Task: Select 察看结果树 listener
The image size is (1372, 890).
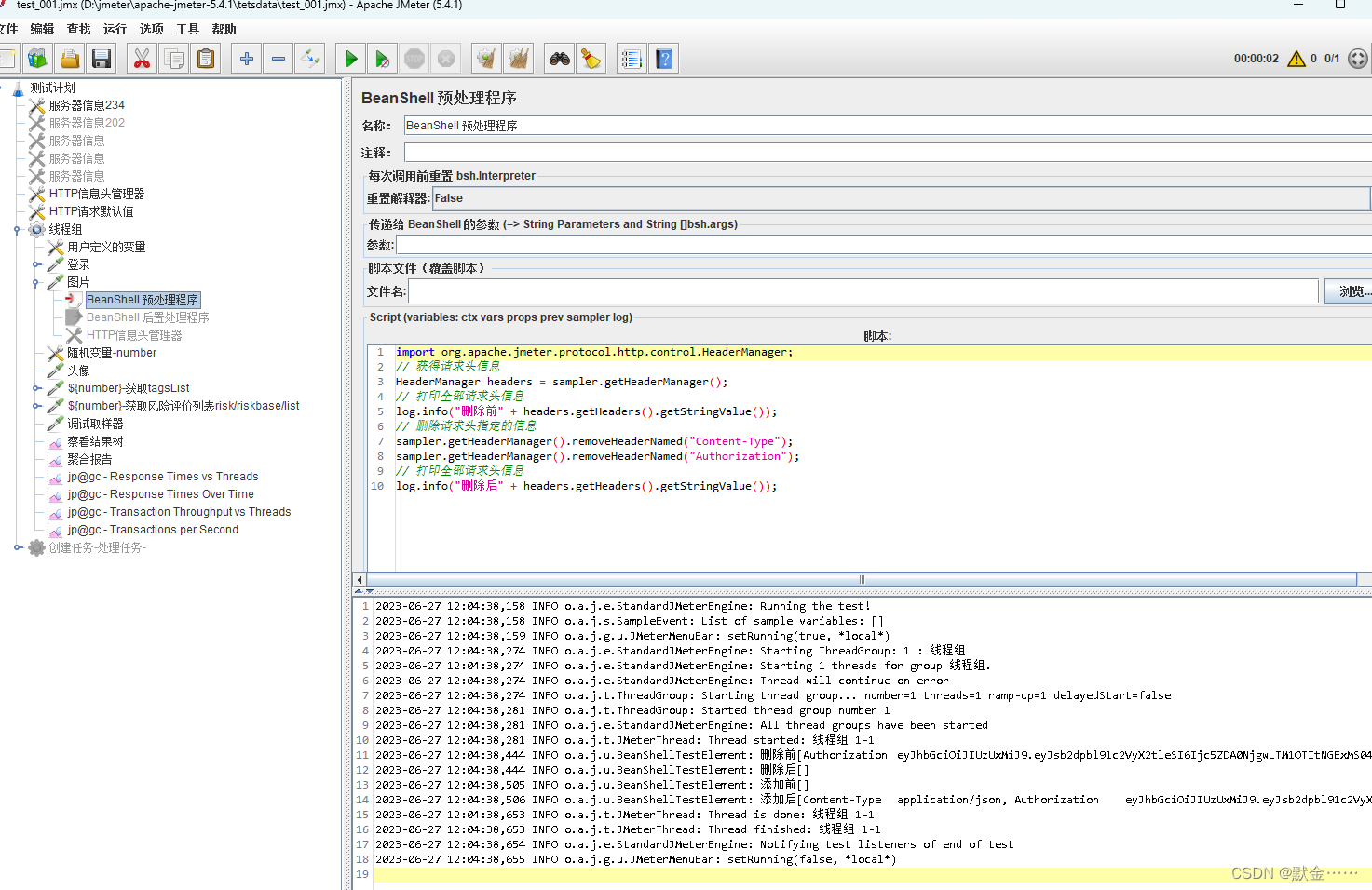Action: (x=95, y=441)
